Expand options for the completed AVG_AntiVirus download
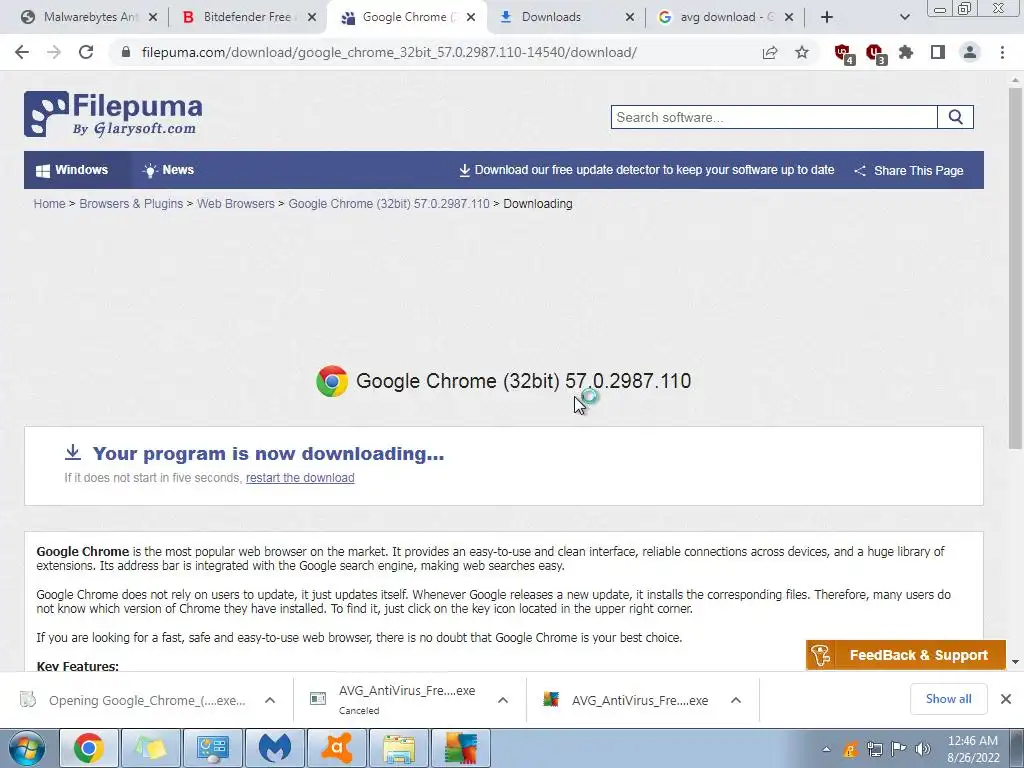1024x768 pixels. coord(736,700)
